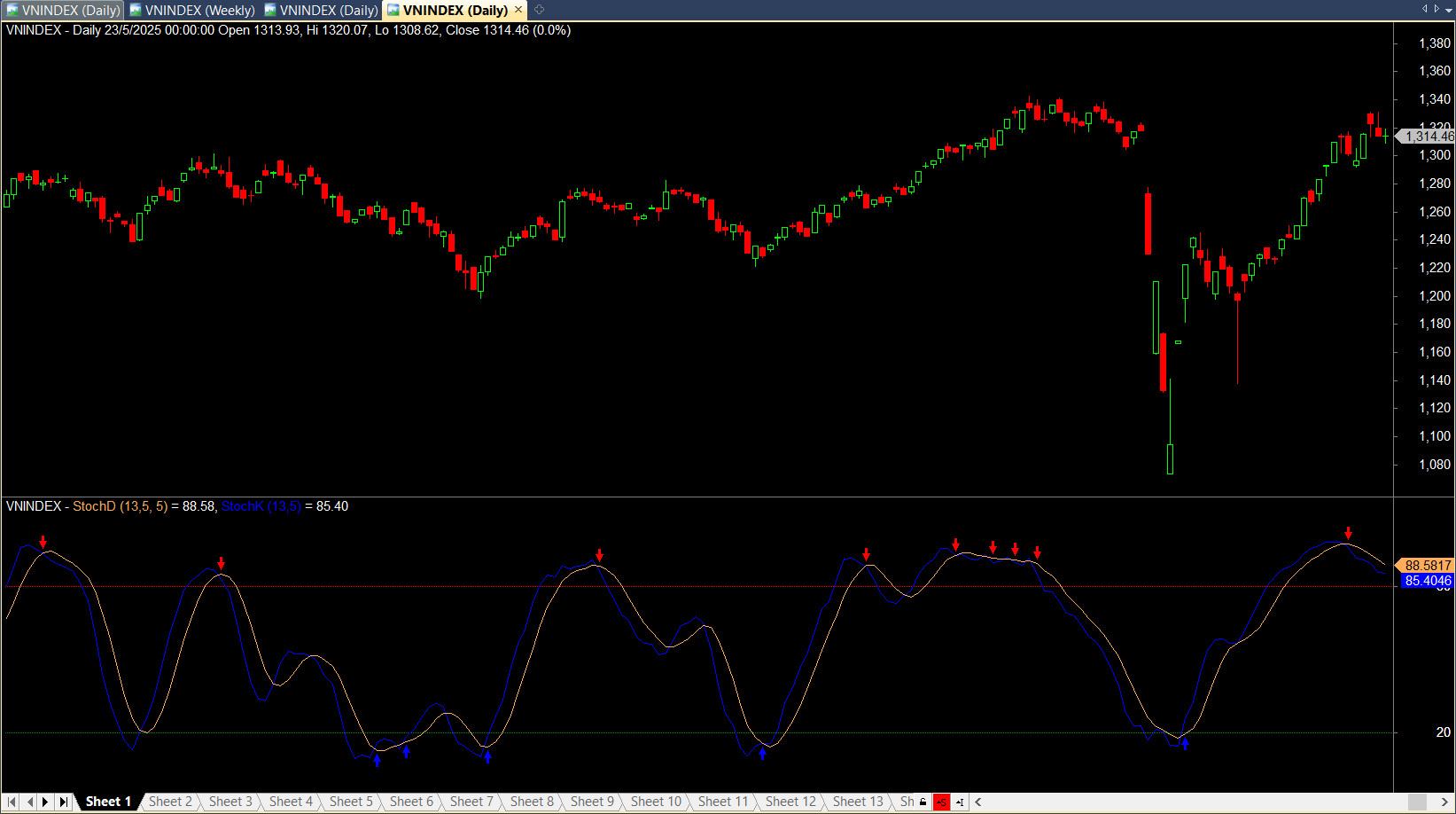Click the horizontal scrollbar thumb
Viewport: 1456px width, 814px height.
pos(1417,802)
